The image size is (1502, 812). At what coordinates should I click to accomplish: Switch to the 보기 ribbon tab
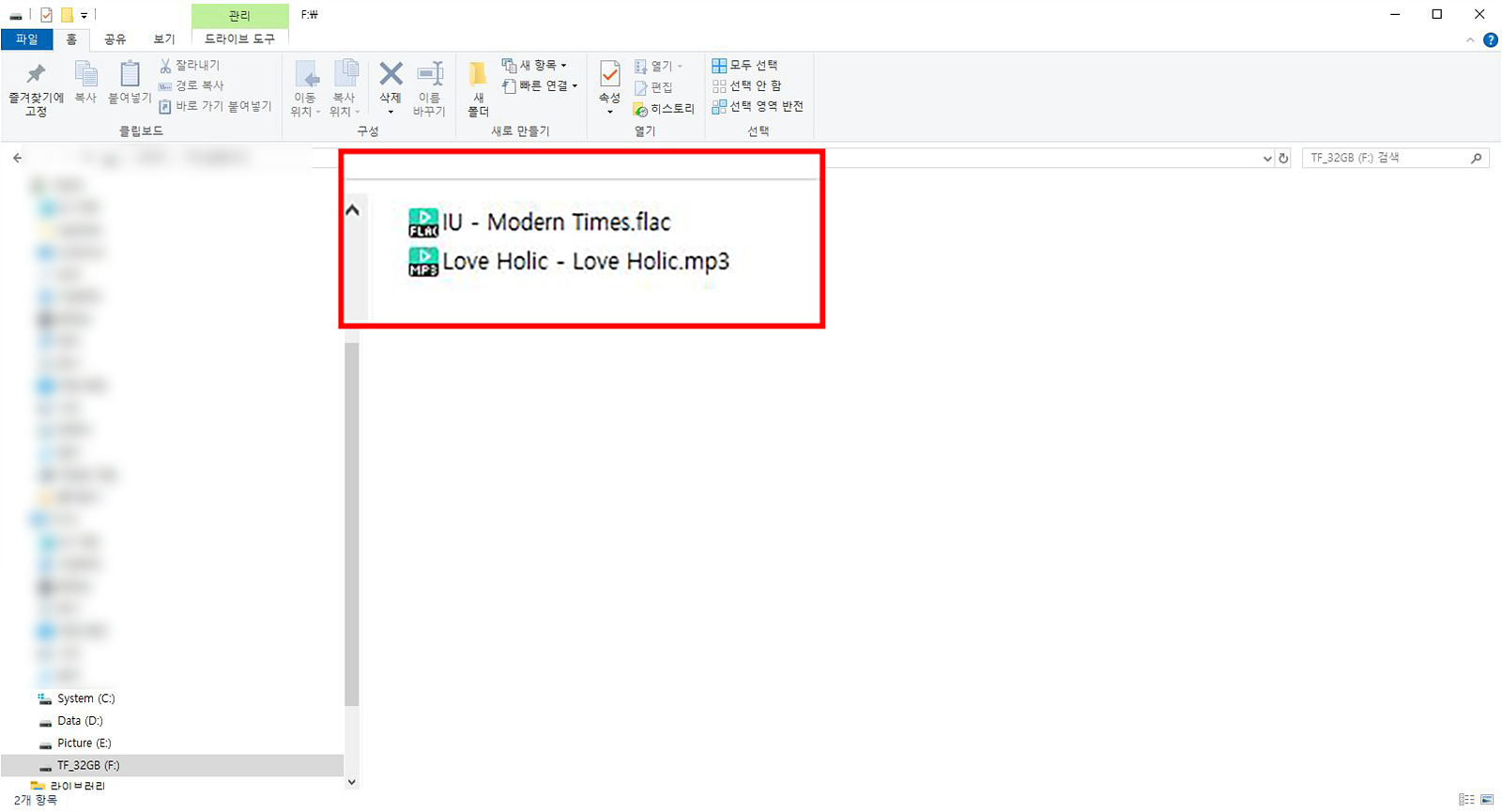point(164,38)
